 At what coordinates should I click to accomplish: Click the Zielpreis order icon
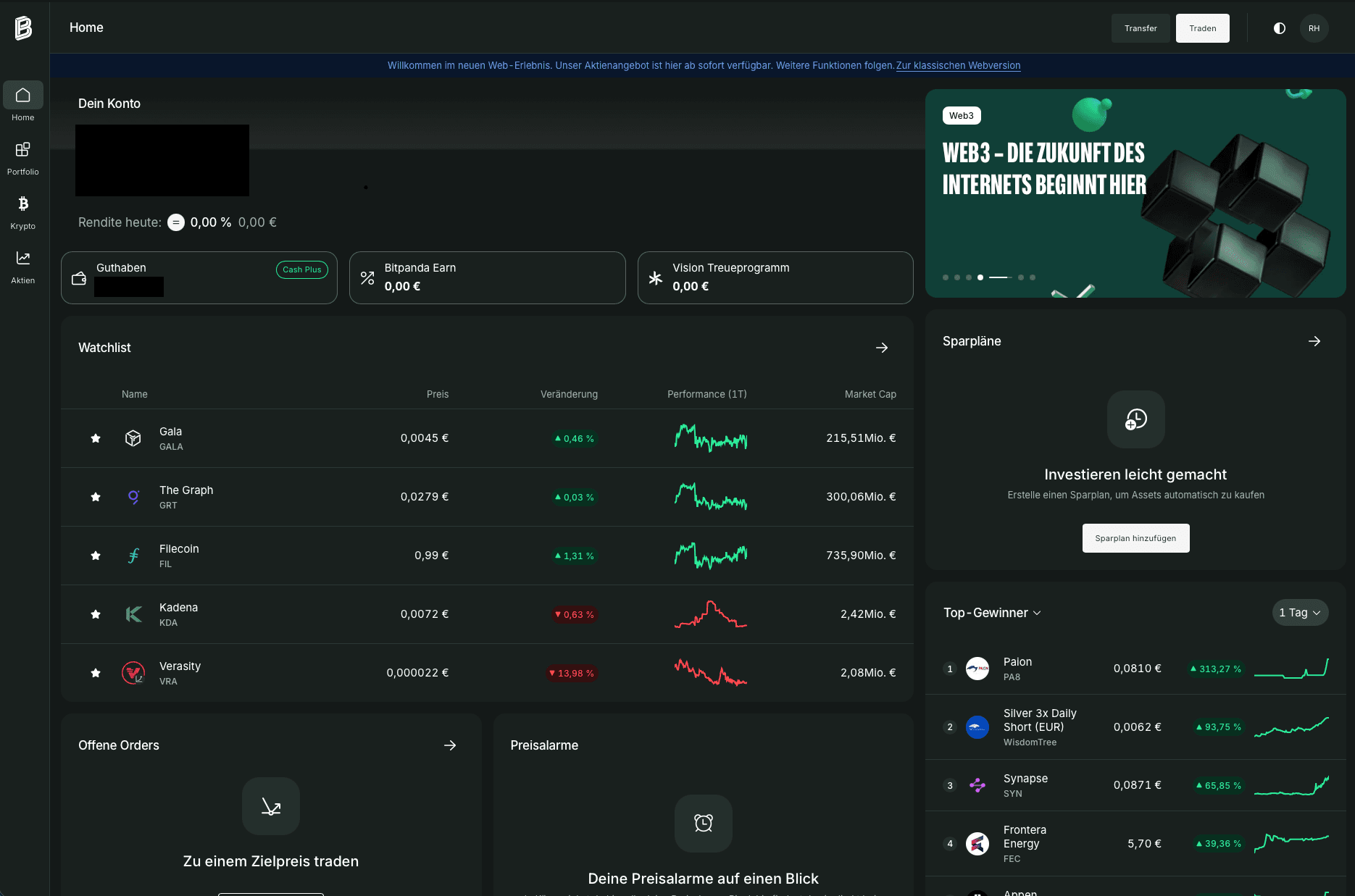271,806
